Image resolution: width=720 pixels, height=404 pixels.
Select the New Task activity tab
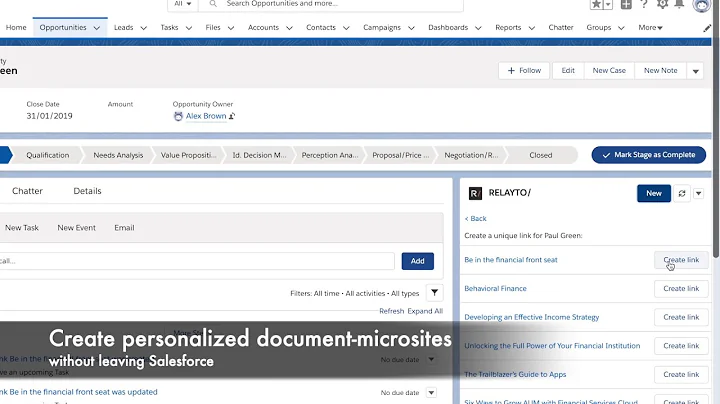pos(22,228)
